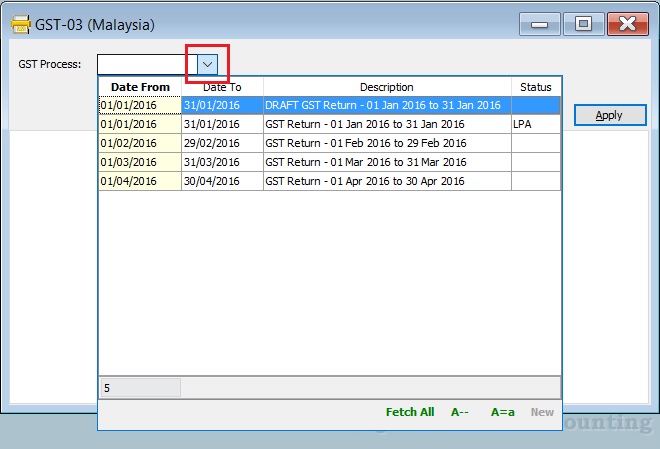
Task: Select GST Return 01 Feb 2016 row
Action: [x=364, y=144]
